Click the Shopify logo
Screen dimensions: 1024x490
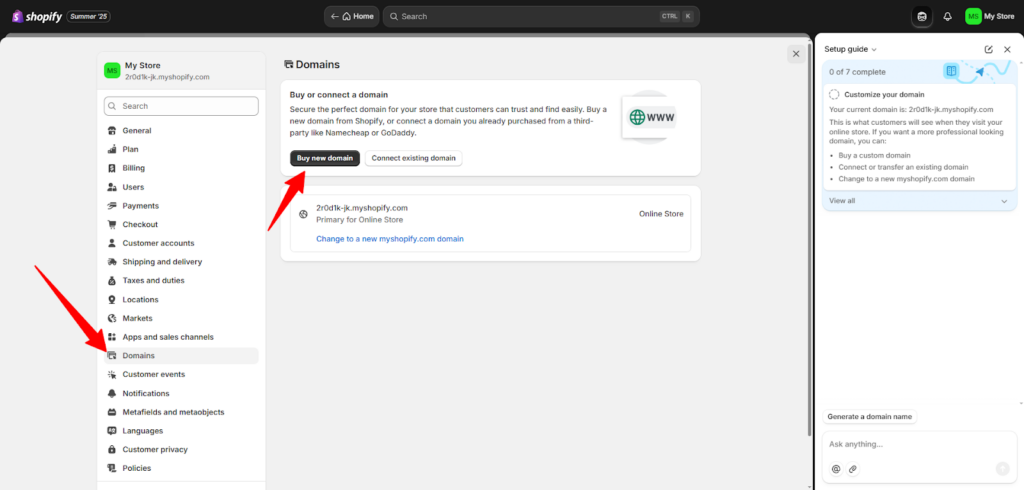[x=40, y=16]
